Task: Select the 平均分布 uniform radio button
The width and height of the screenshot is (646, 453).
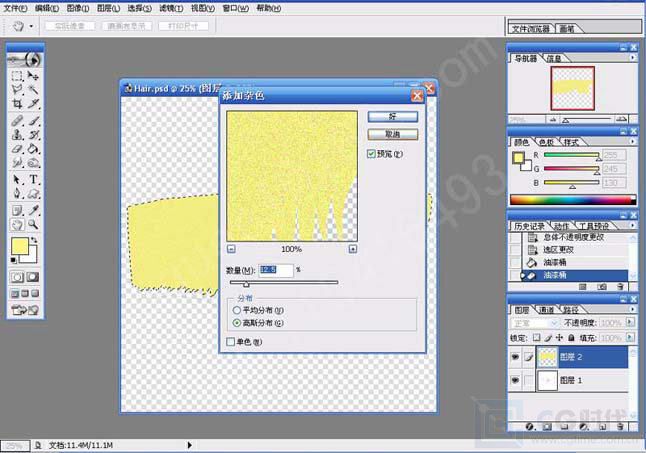Action: tap(237, 310)
